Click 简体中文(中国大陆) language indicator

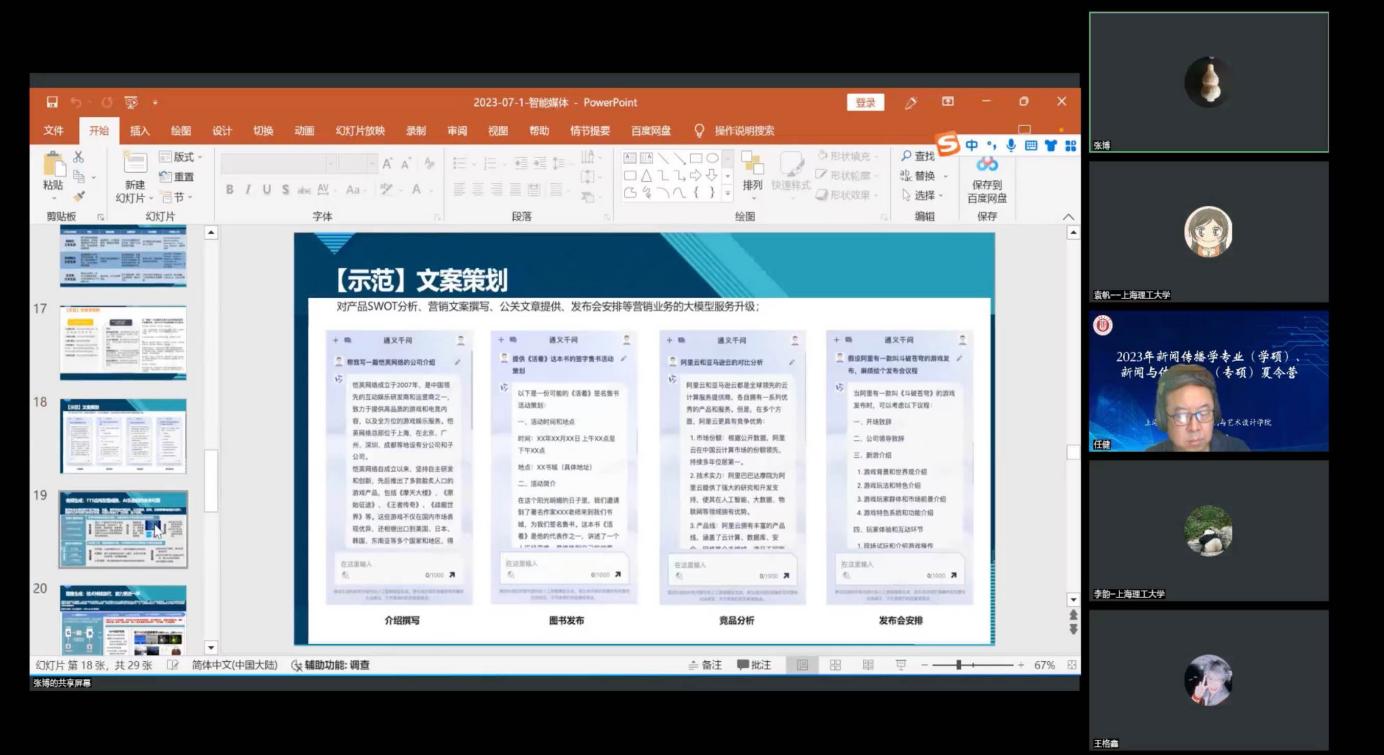coord(234,665)
